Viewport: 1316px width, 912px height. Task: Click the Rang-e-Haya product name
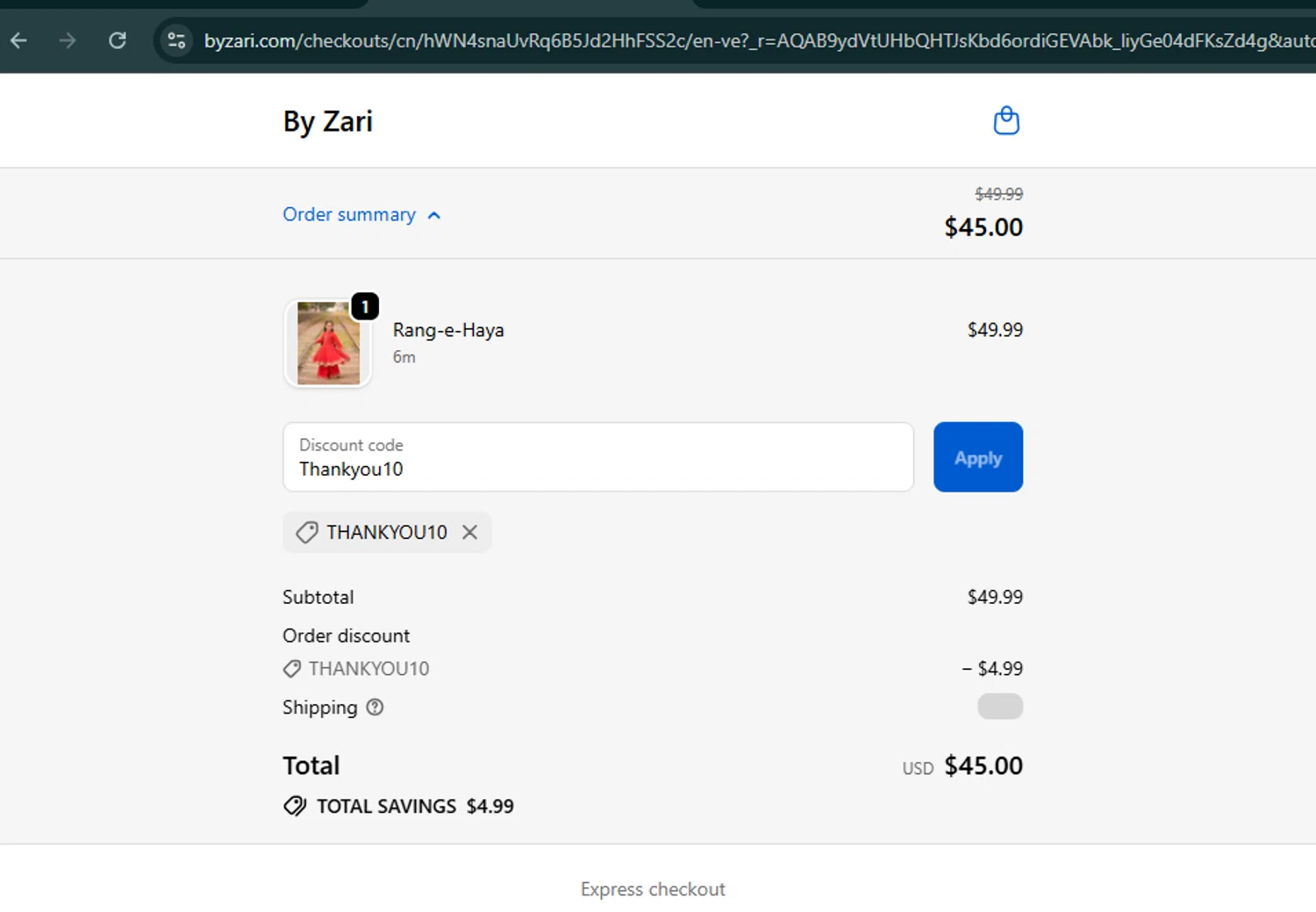[448, 330]
